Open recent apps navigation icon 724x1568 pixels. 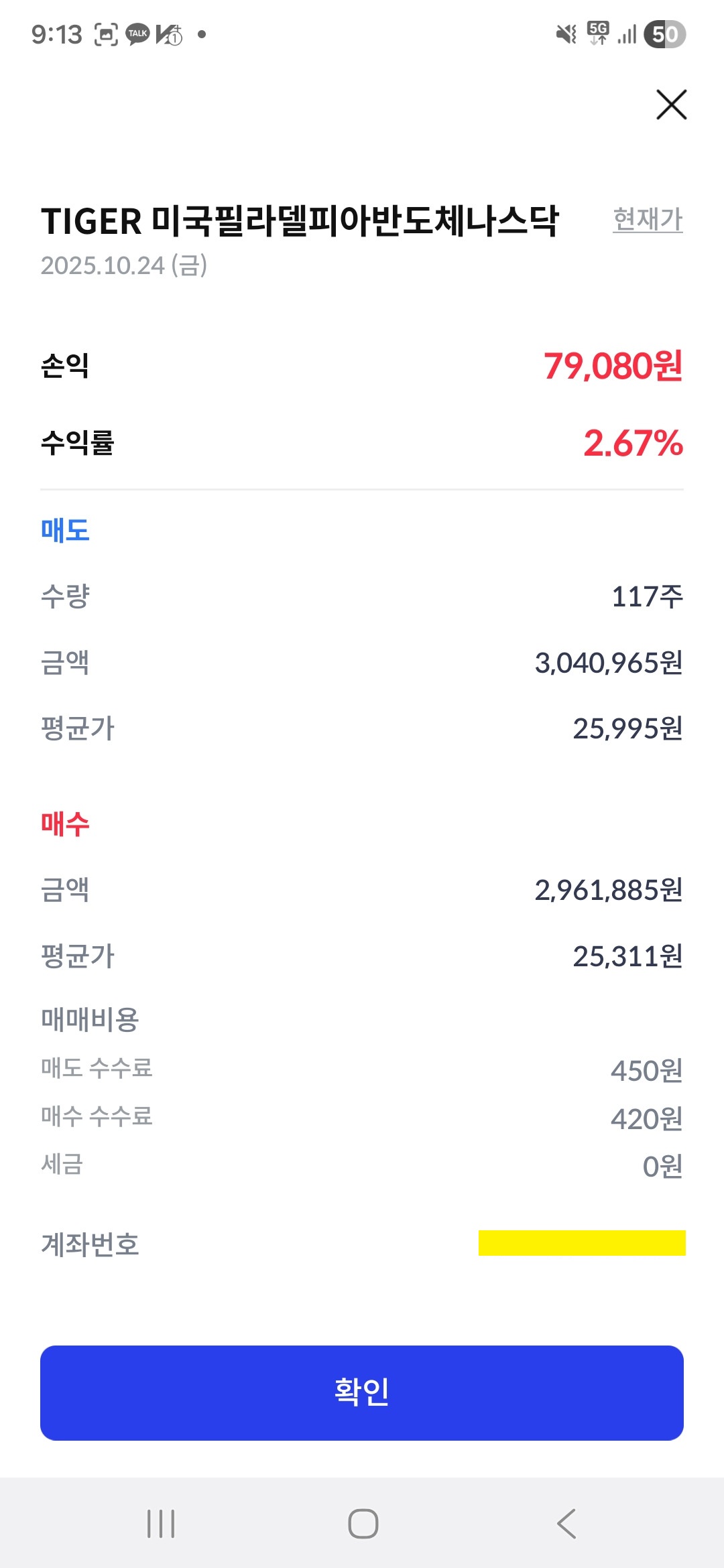161,1523
